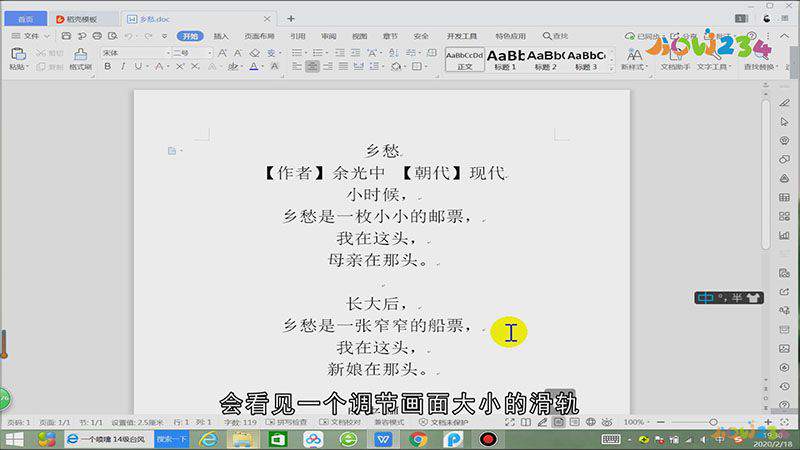
Task: Switch to the 引用 ribbon tab
Action: 297,36
